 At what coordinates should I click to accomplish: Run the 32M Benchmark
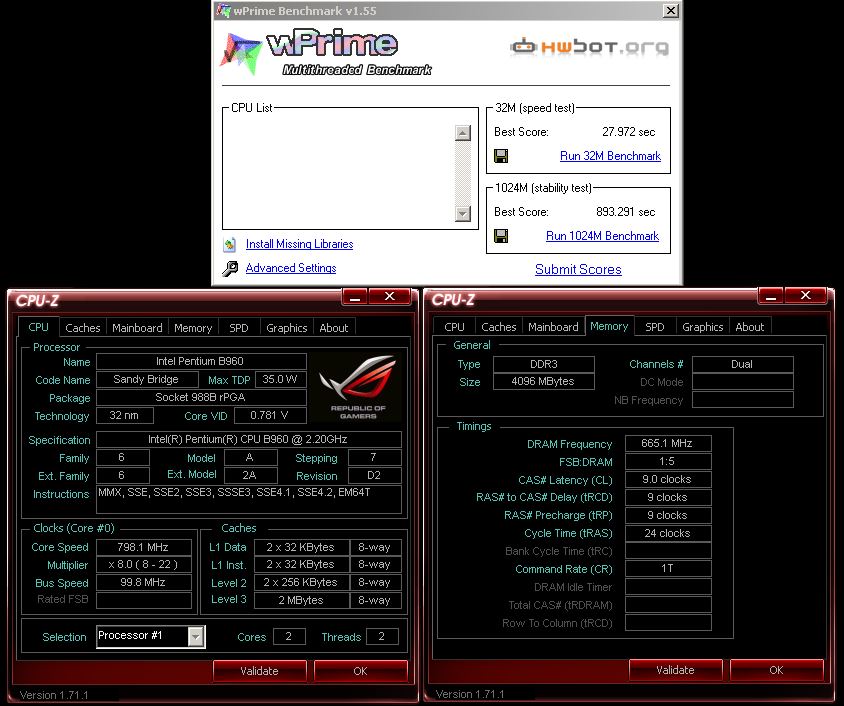610,156
